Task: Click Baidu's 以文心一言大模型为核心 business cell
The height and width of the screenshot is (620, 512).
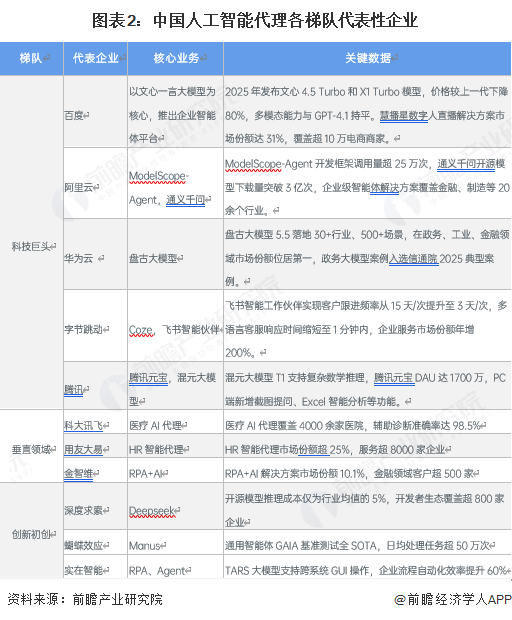Action: coord(176,112)
